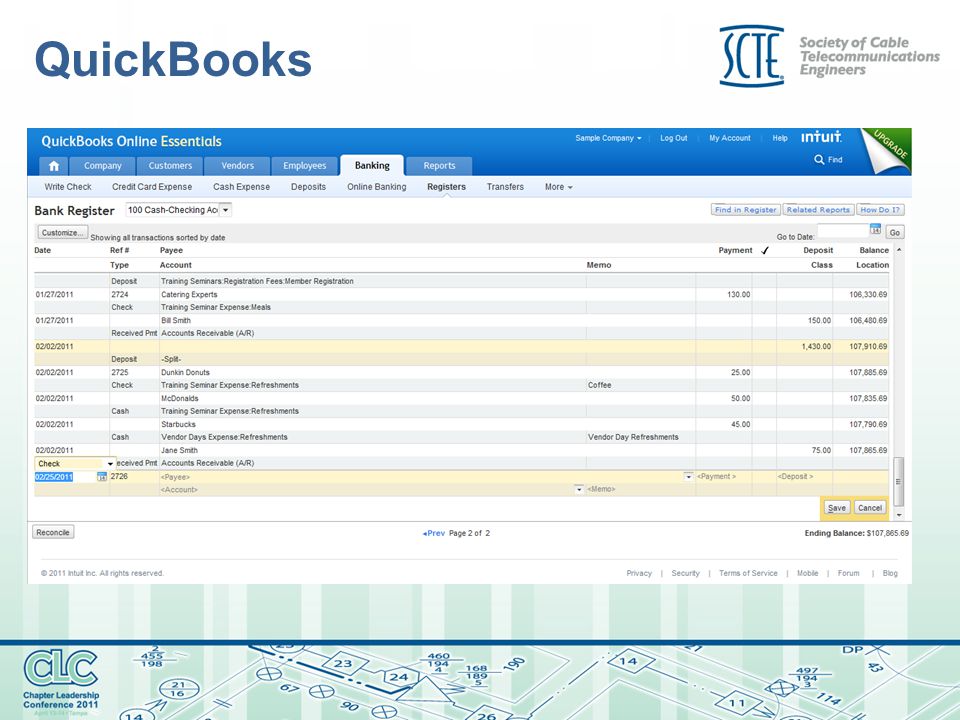Open Deposits submenu item
960x720 pixels.
click(308, 187)
